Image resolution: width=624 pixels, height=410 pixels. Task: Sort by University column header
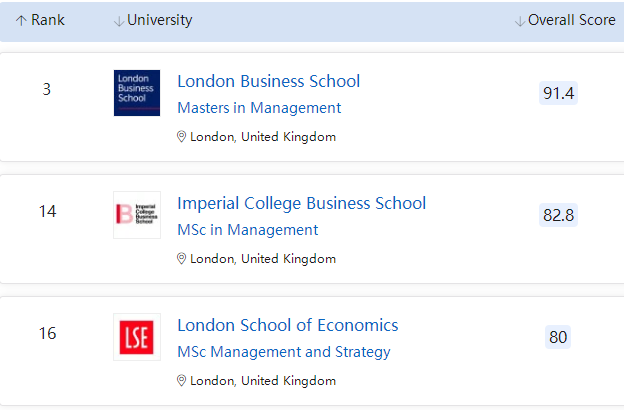153,21
